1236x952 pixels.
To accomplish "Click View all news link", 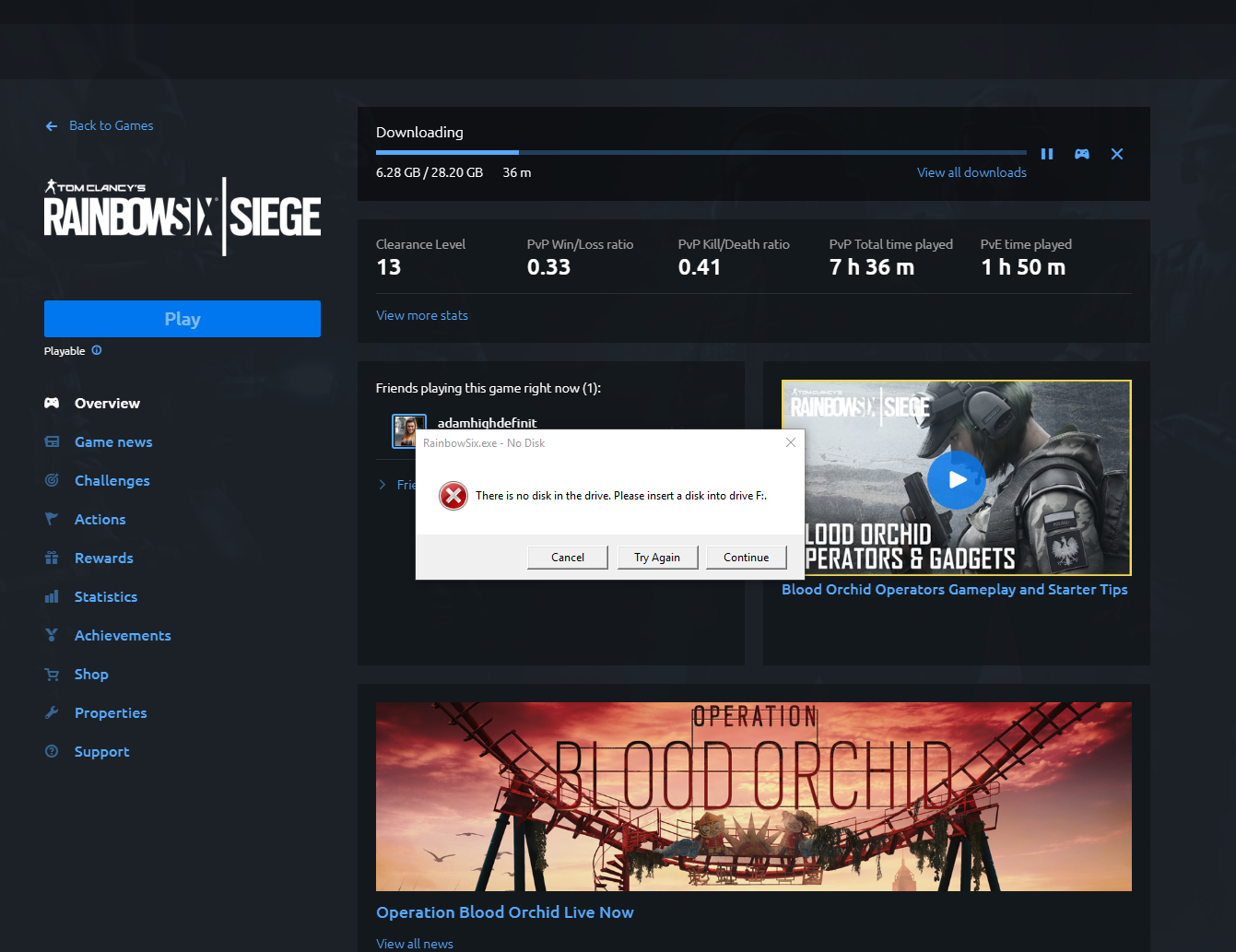I will (x=415, y=944).
